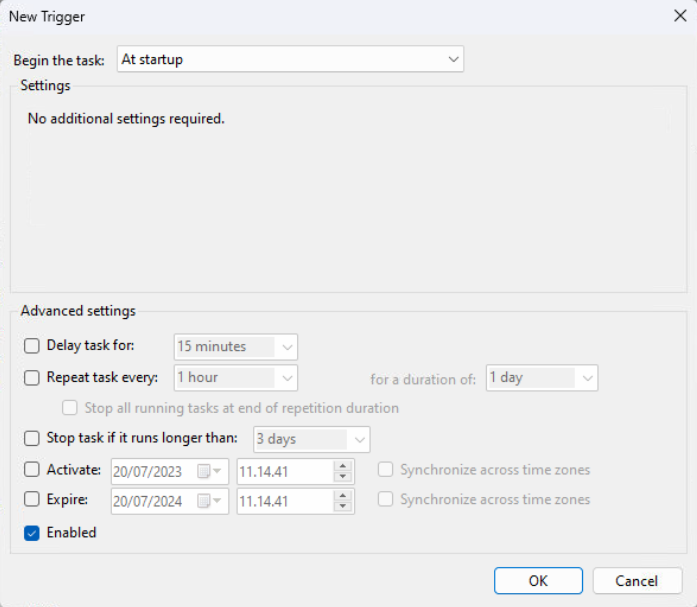
Task: Open the Activate date calendar picker icon
Action: tap(204, 471)
